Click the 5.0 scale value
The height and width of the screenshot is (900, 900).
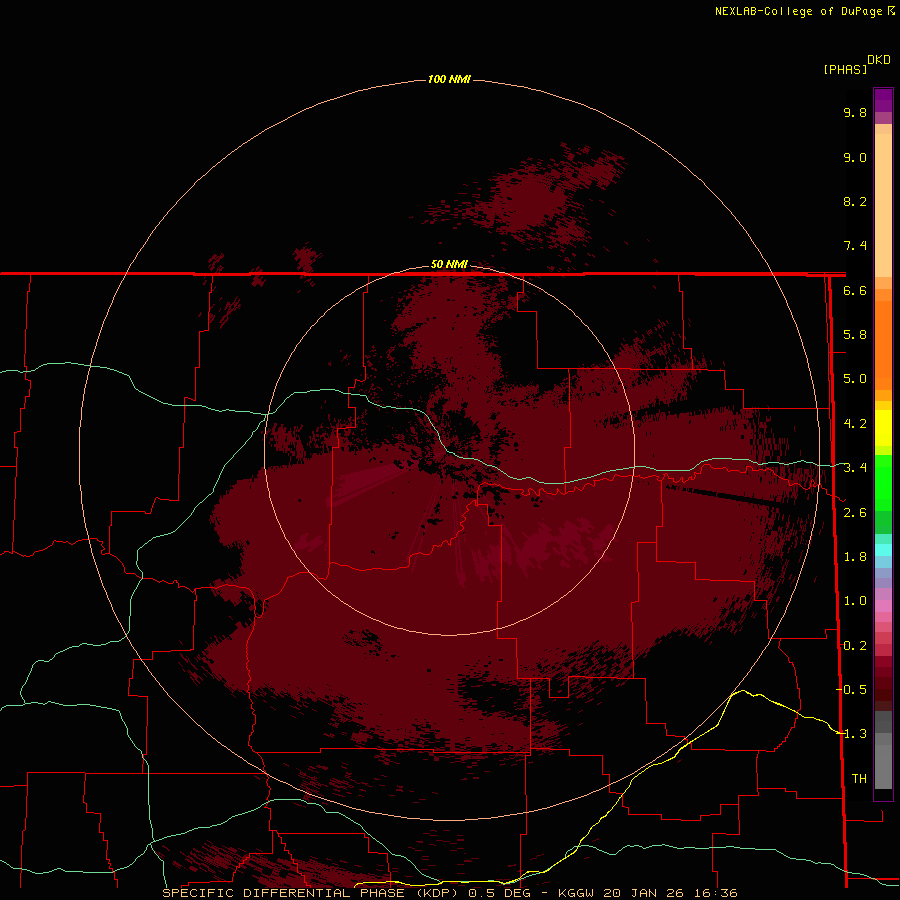(x=855, y=379)
